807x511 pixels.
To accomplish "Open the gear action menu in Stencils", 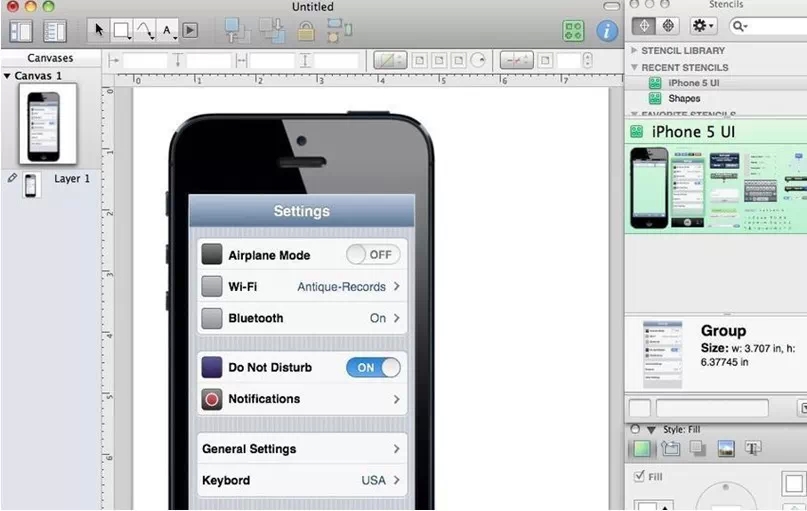I will pos(703,25).
